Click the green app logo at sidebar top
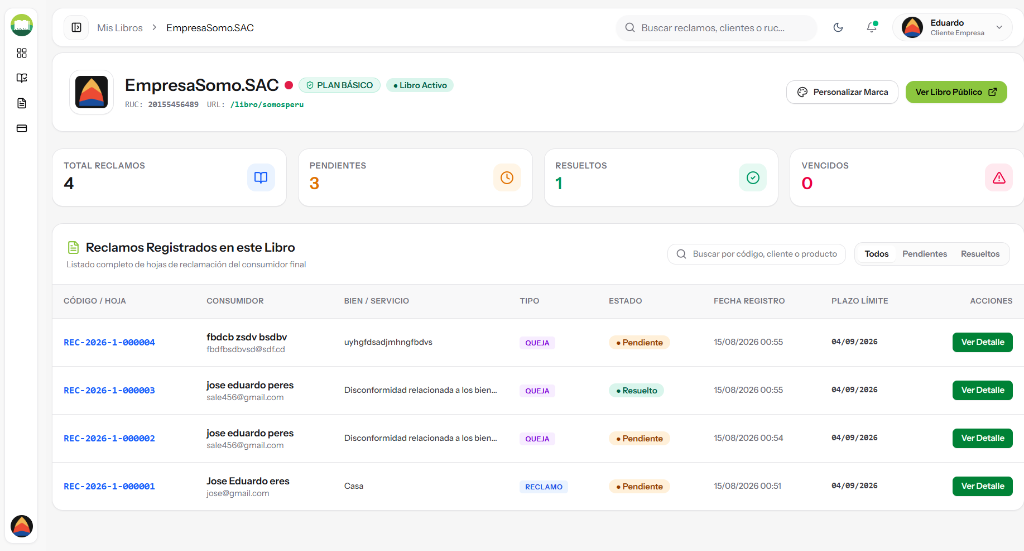 tap(22, 25)
